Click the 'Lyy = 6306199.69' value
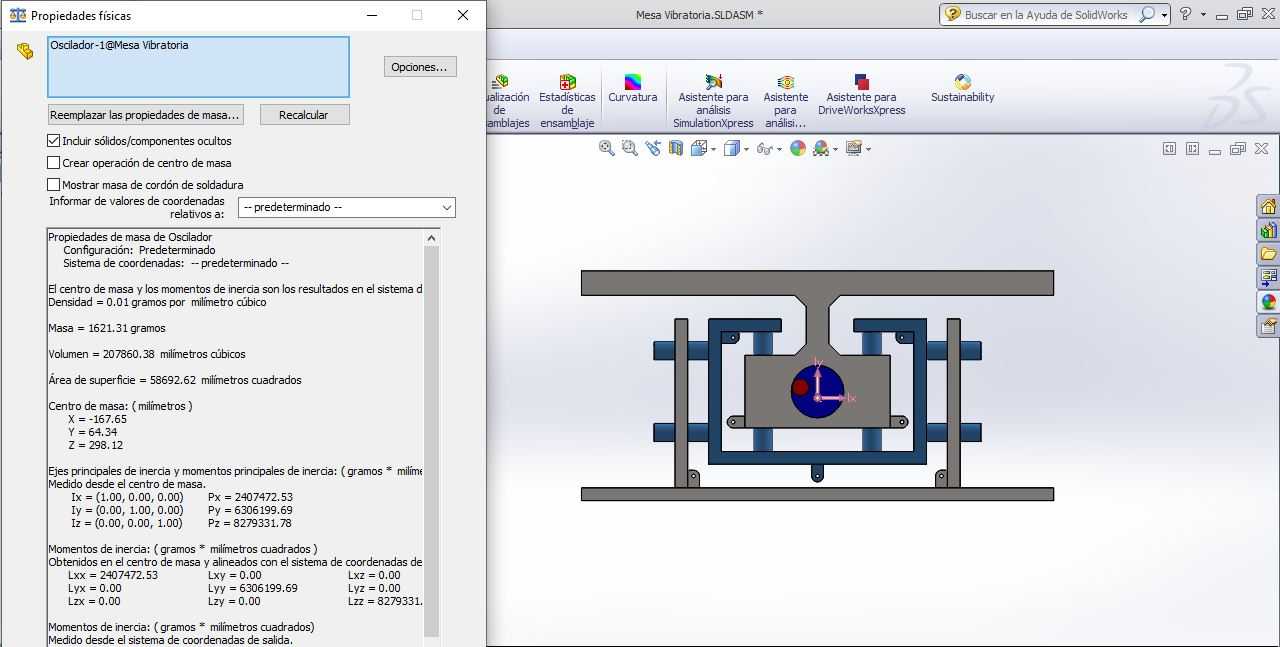 (x=253, y=588)
